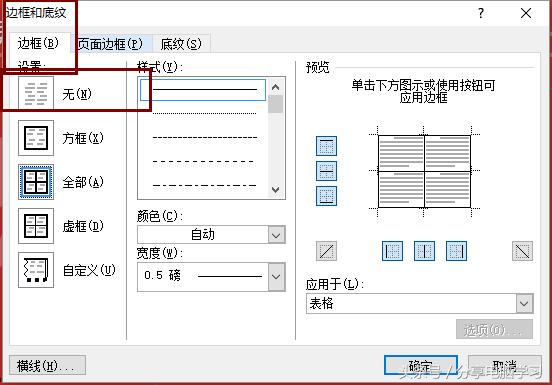Click the 全部(A) label text
Image resolution: width=552 pixels, height=385 pixels.
(x=83, y=182)
